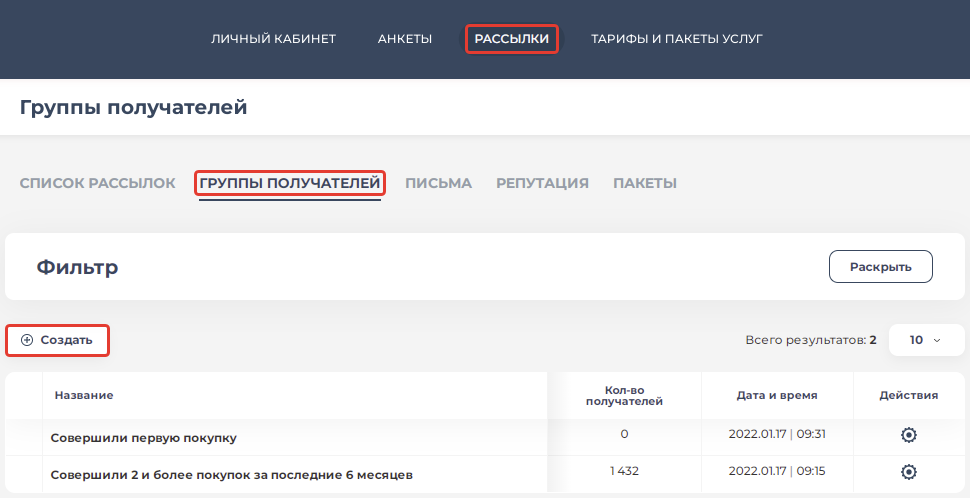The image size is (970, 498).
Task: Go to Анкеты in the top menu
Action: [x=405, y=39]
